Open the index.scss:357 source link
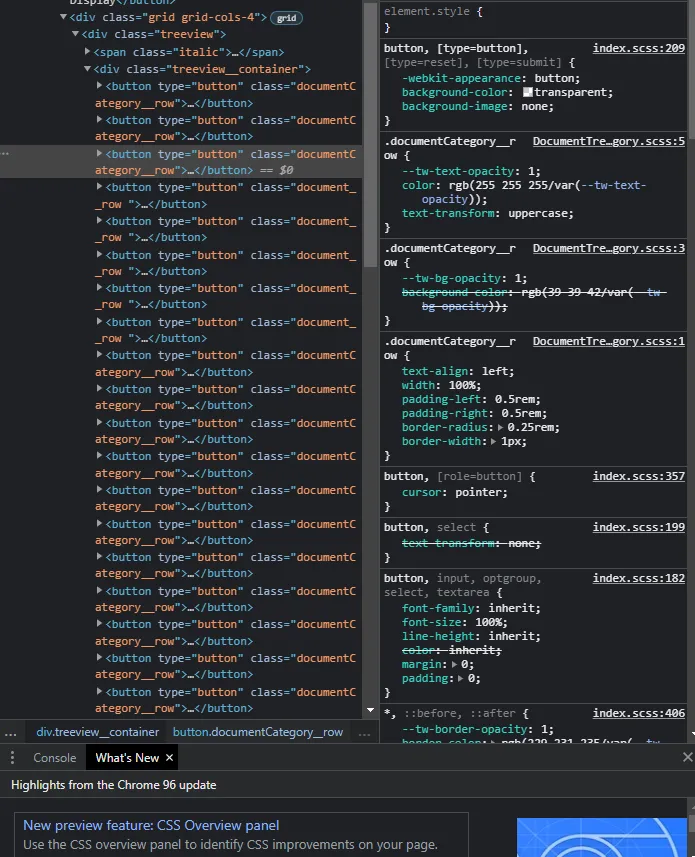Screen dimensions: 695x857 pyautogui.click(x=638, y=476)
